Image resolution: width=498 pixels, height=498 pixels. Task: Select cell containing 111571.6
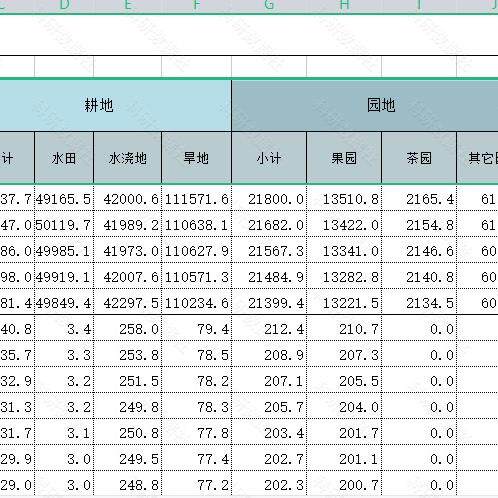[196, 198]
